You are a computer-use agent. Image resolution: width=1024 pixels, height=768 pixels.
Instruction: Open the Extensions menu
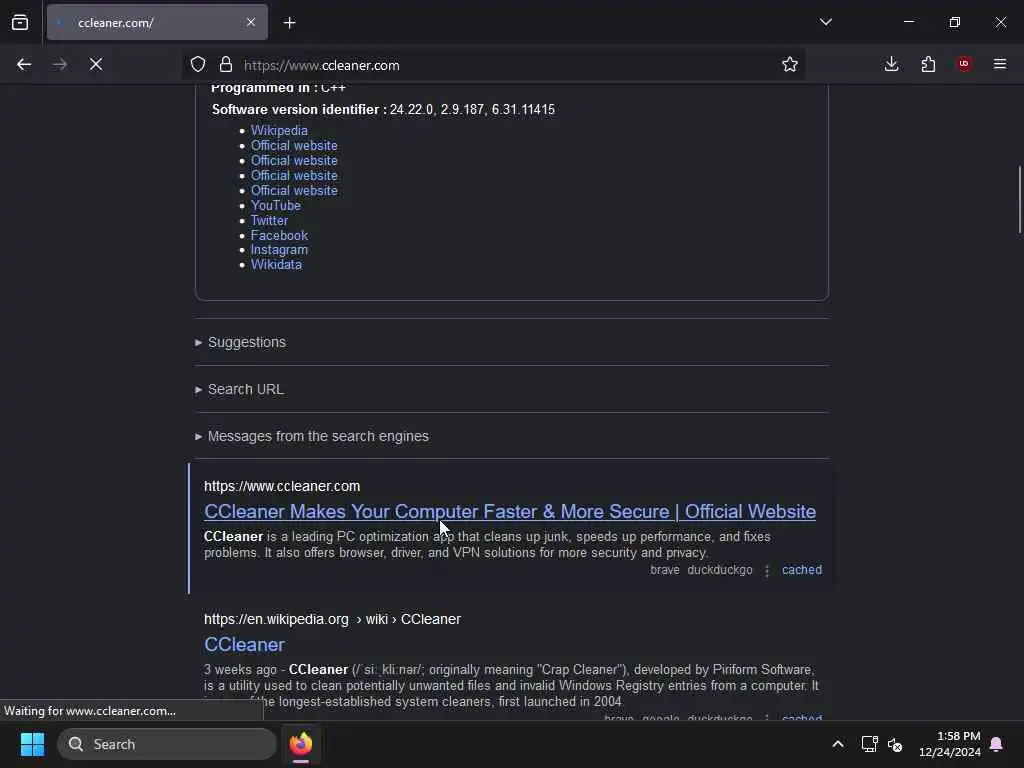(928, 65)
